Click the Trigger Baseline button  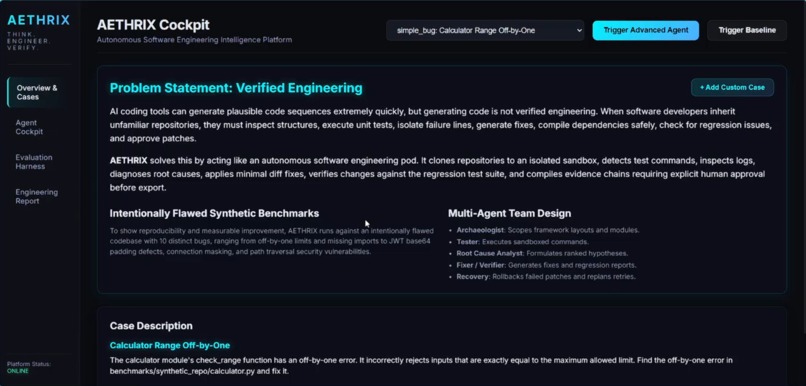[747, 30]
